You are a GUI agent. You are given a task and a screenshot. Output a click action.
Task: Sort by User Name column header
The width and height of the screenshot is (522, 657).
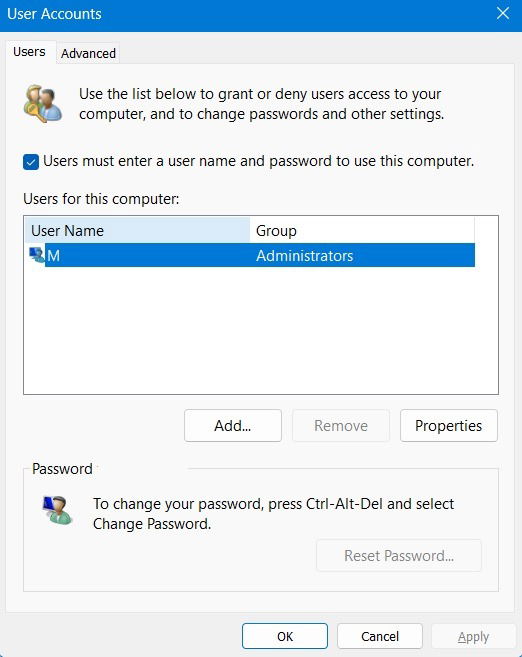[x=137, y=230]
